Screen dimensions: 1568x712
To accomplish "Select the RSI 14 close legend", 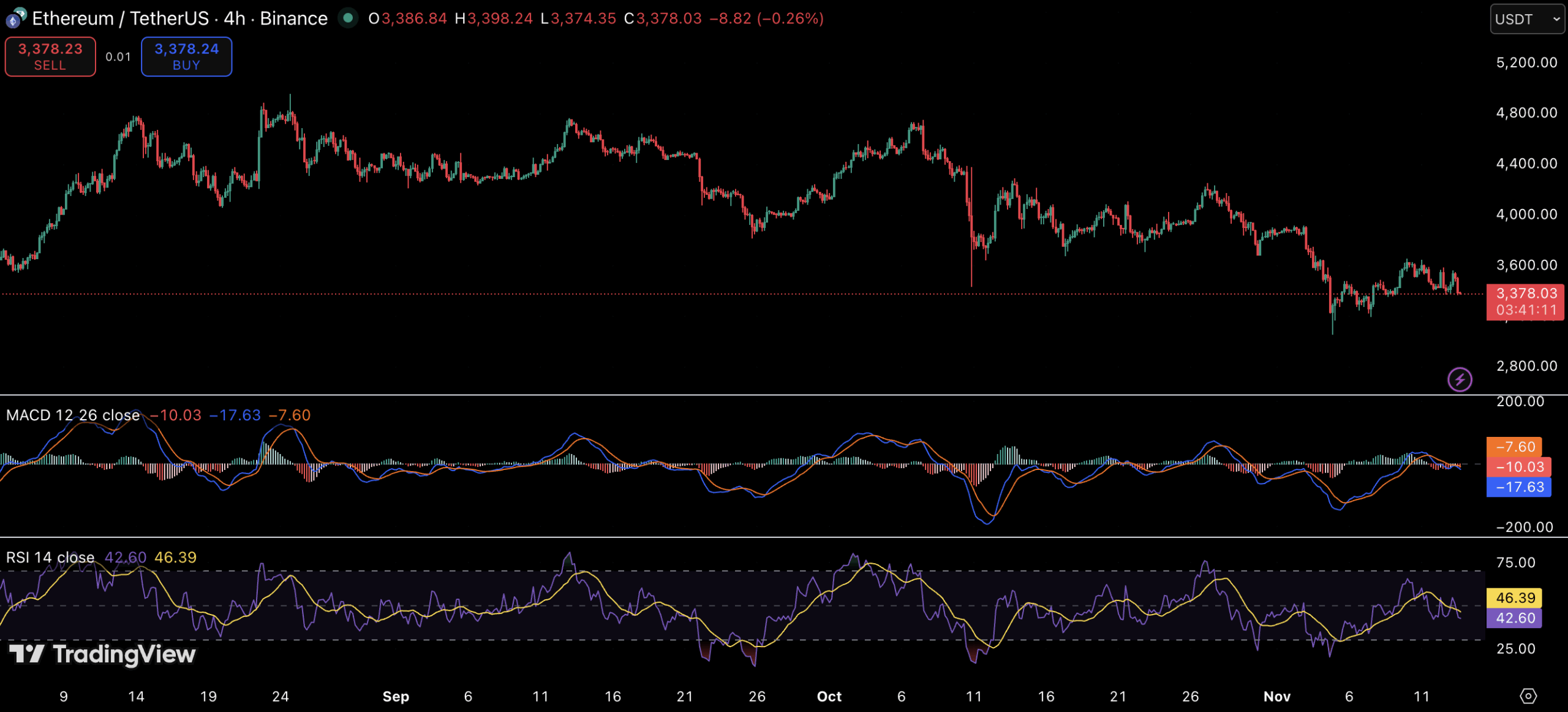I will pos(50,558).
